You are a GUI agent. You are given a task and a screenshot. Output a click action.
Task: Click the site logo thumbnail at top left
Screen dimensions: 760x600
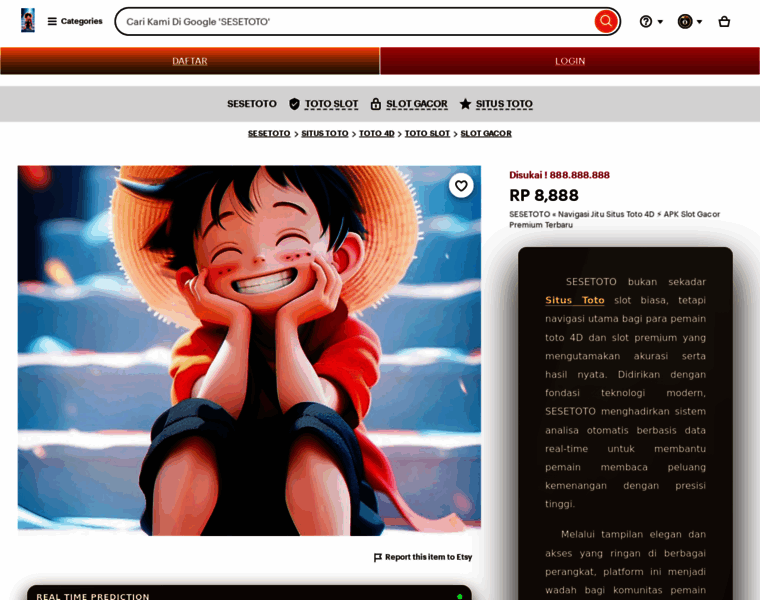coord(28,20)
